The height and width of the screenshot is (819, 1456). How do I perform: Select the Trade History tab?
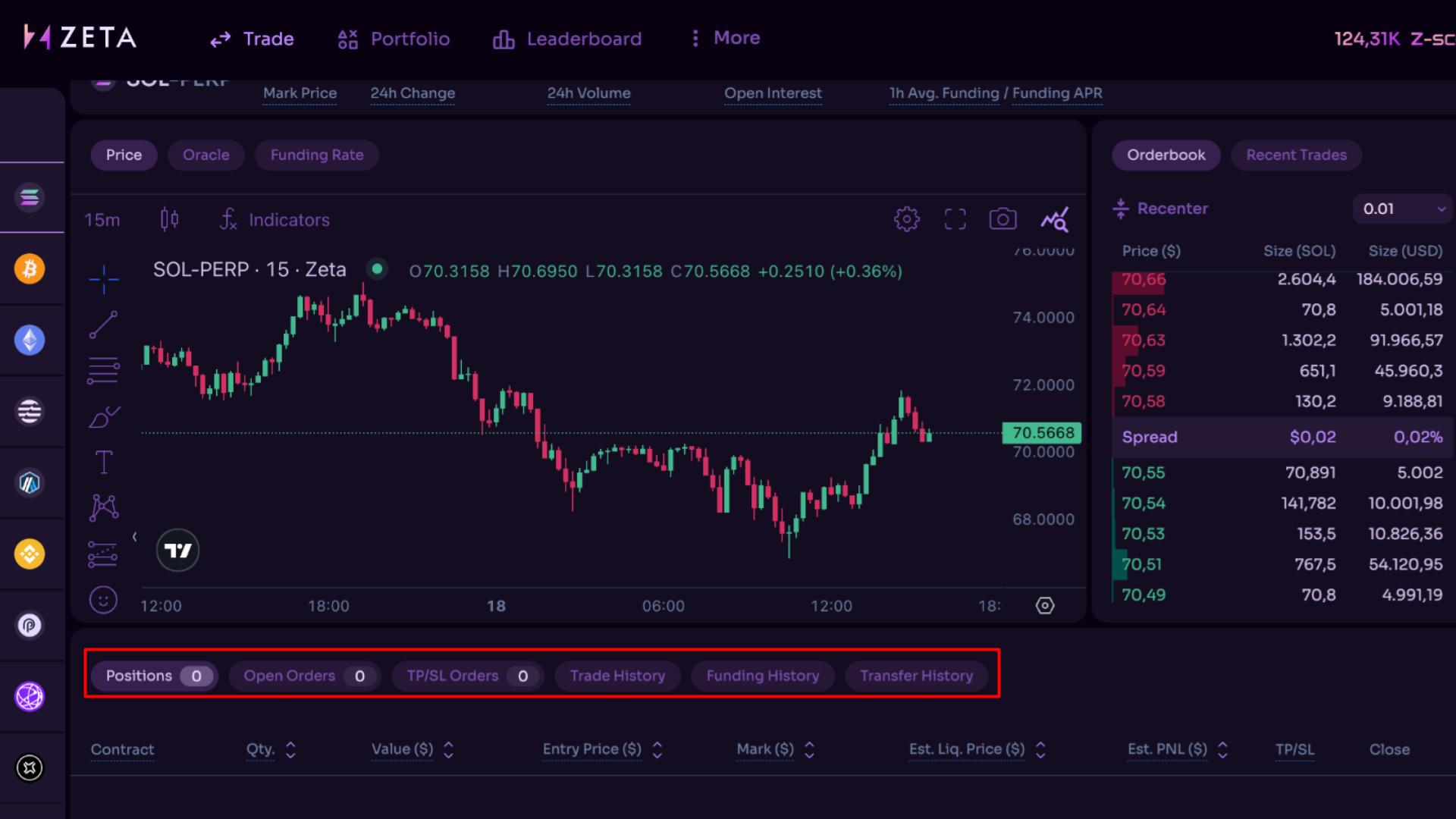point(617,676)
